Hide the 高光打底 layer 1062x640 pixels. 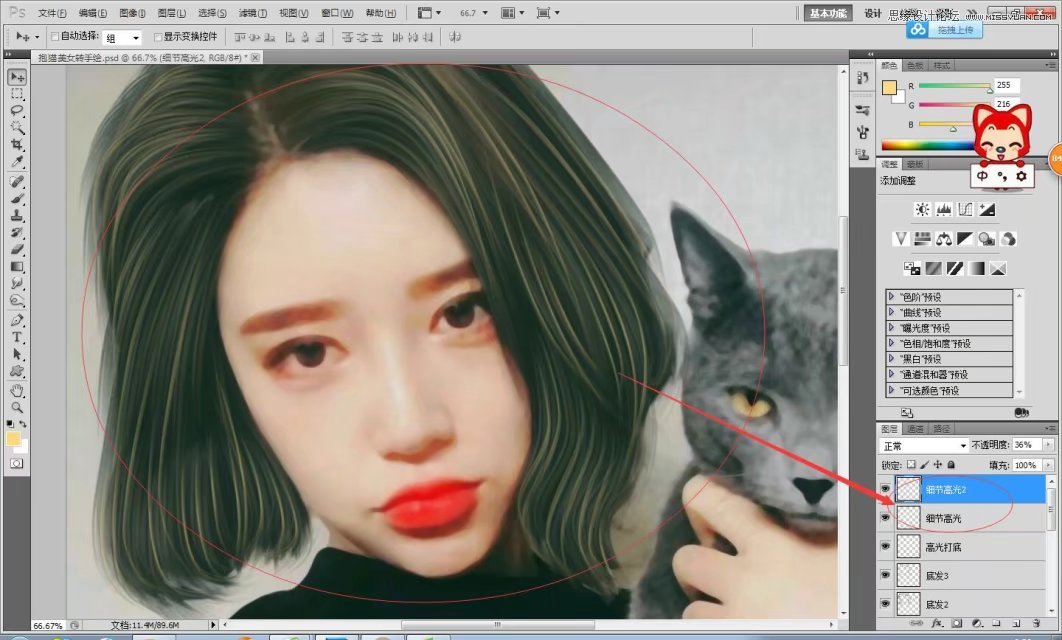(885, 546)
